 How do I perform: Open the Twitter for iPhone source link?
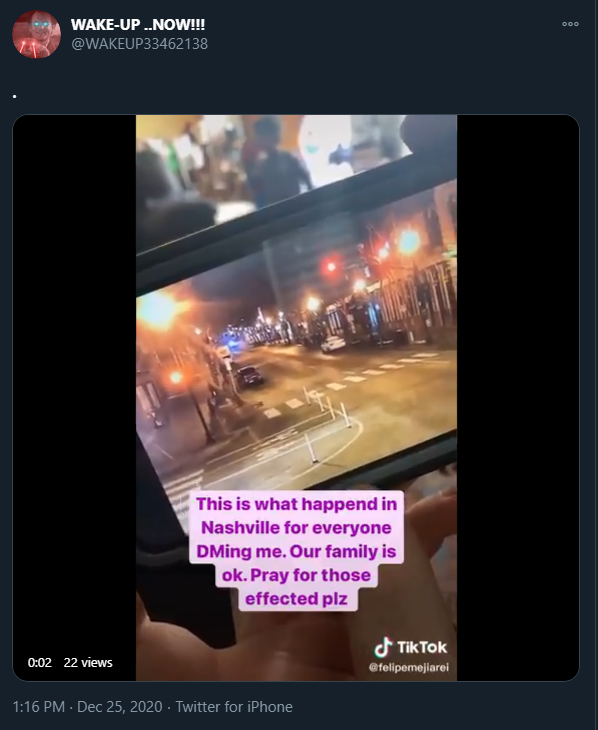pos(234,707)
